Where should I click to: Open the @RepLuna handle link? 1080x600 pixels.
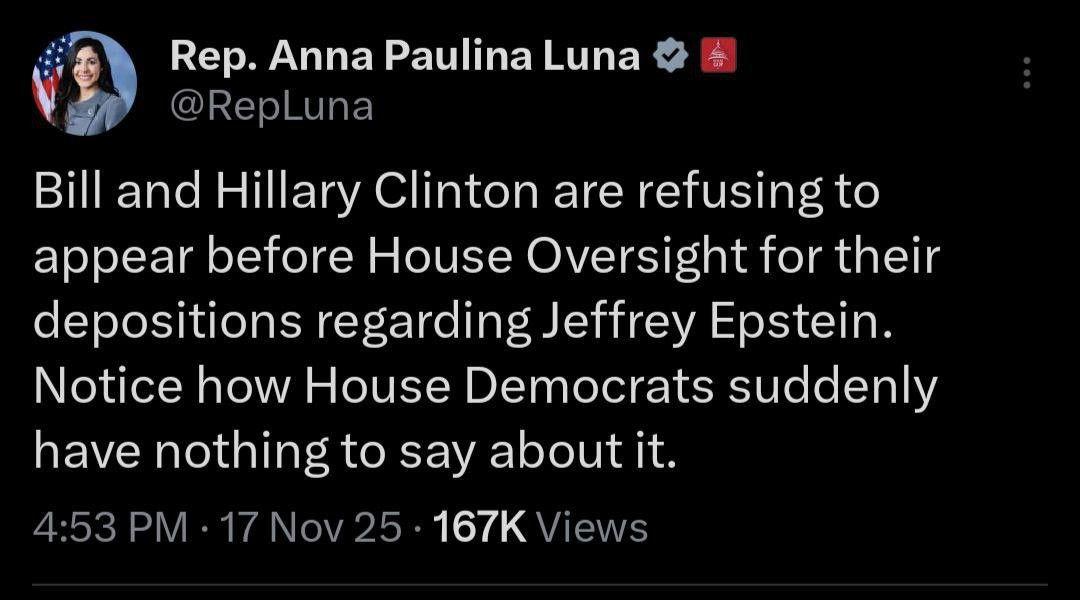click(271, 104)
